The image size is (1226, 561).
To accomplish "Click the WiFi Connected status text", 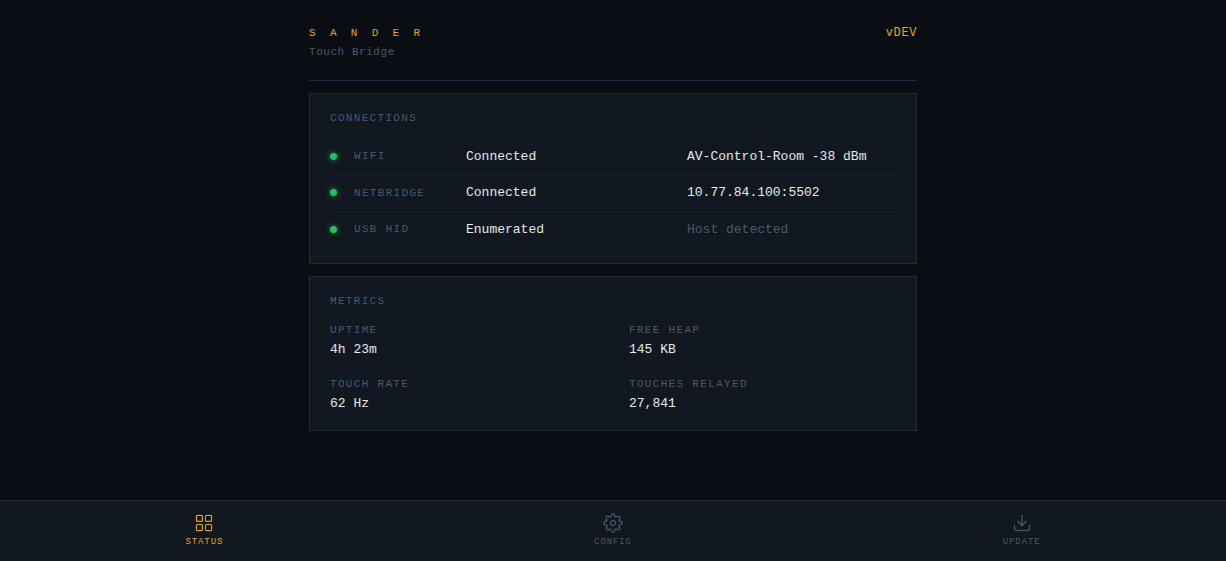I will (x=501, y=156).
